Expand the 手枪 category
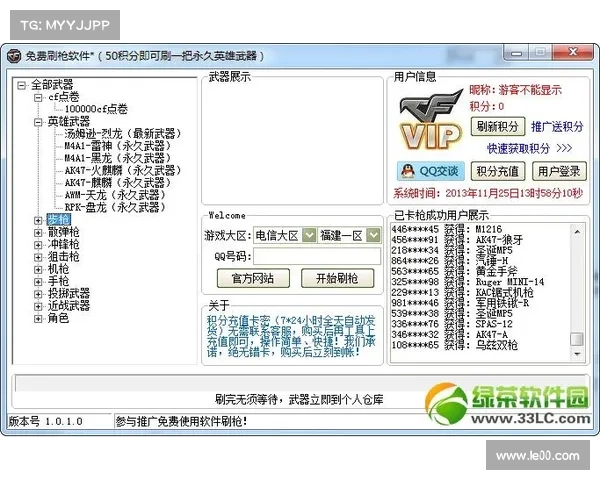600x480 pixels. [x=38, y=282]
